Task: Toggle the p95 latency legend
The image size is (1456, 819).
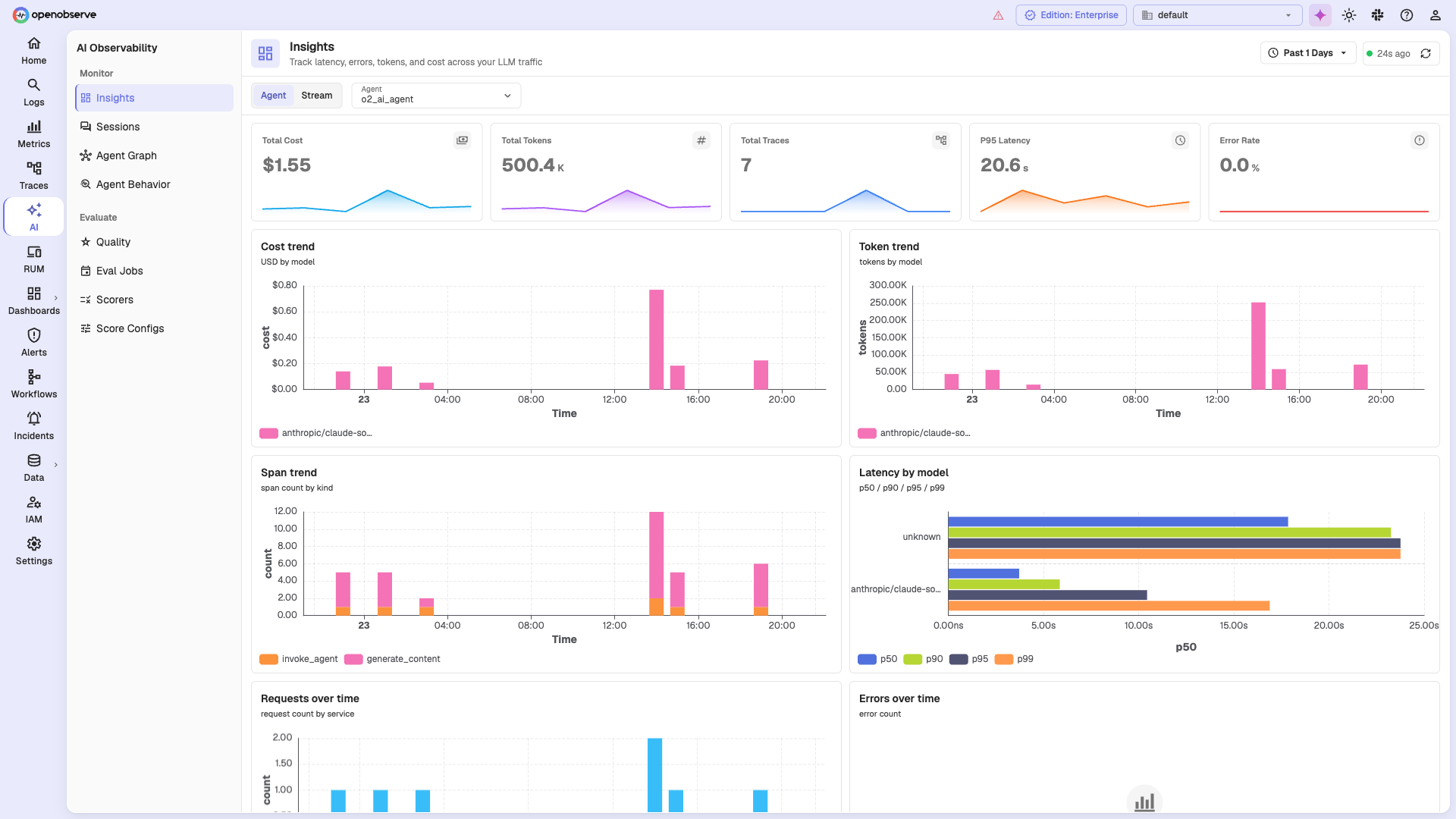Action: tap(968, 659)
